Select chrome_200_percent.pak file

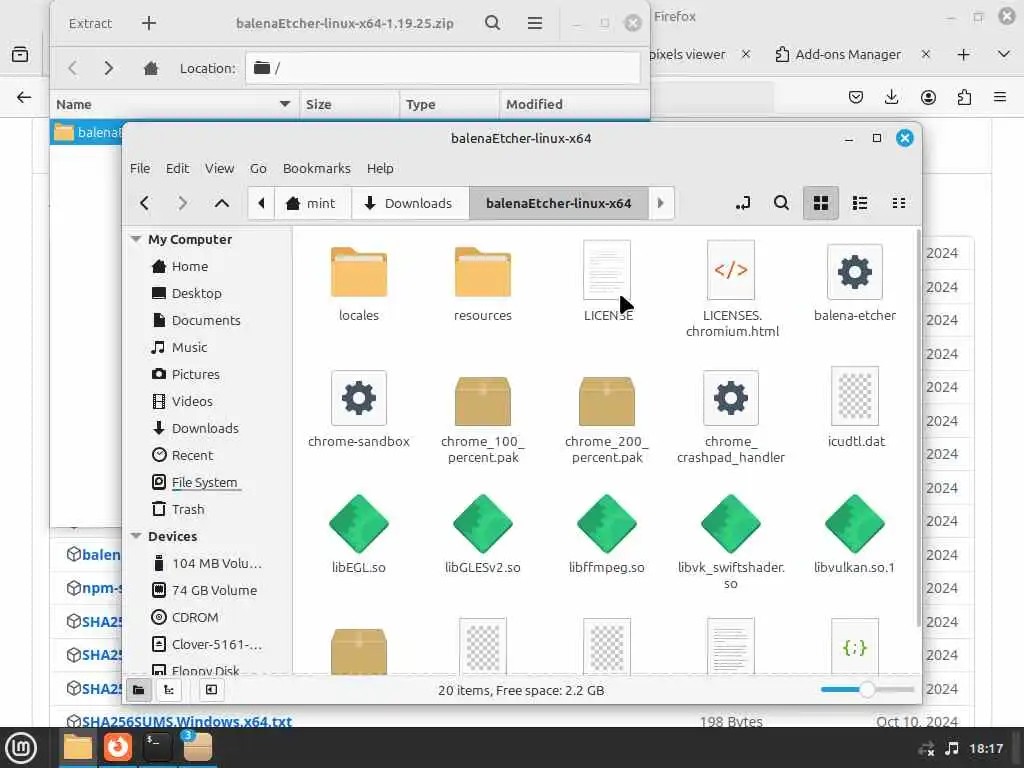[x=607, y=418]
